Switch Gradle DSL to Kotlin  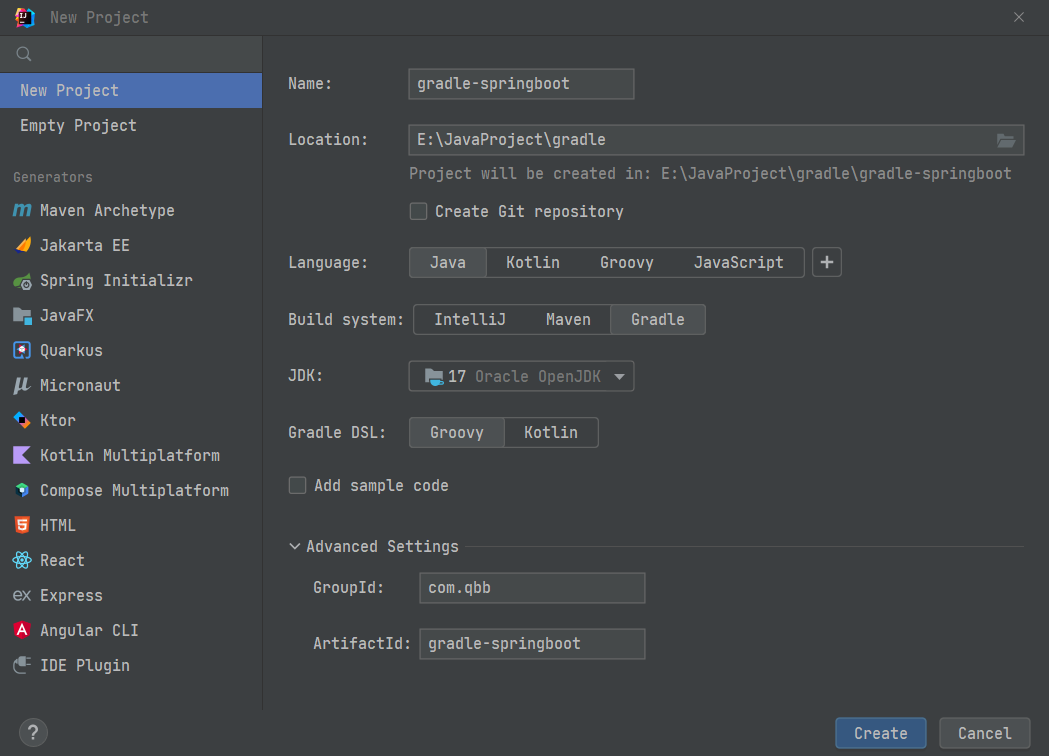point(551,432)
